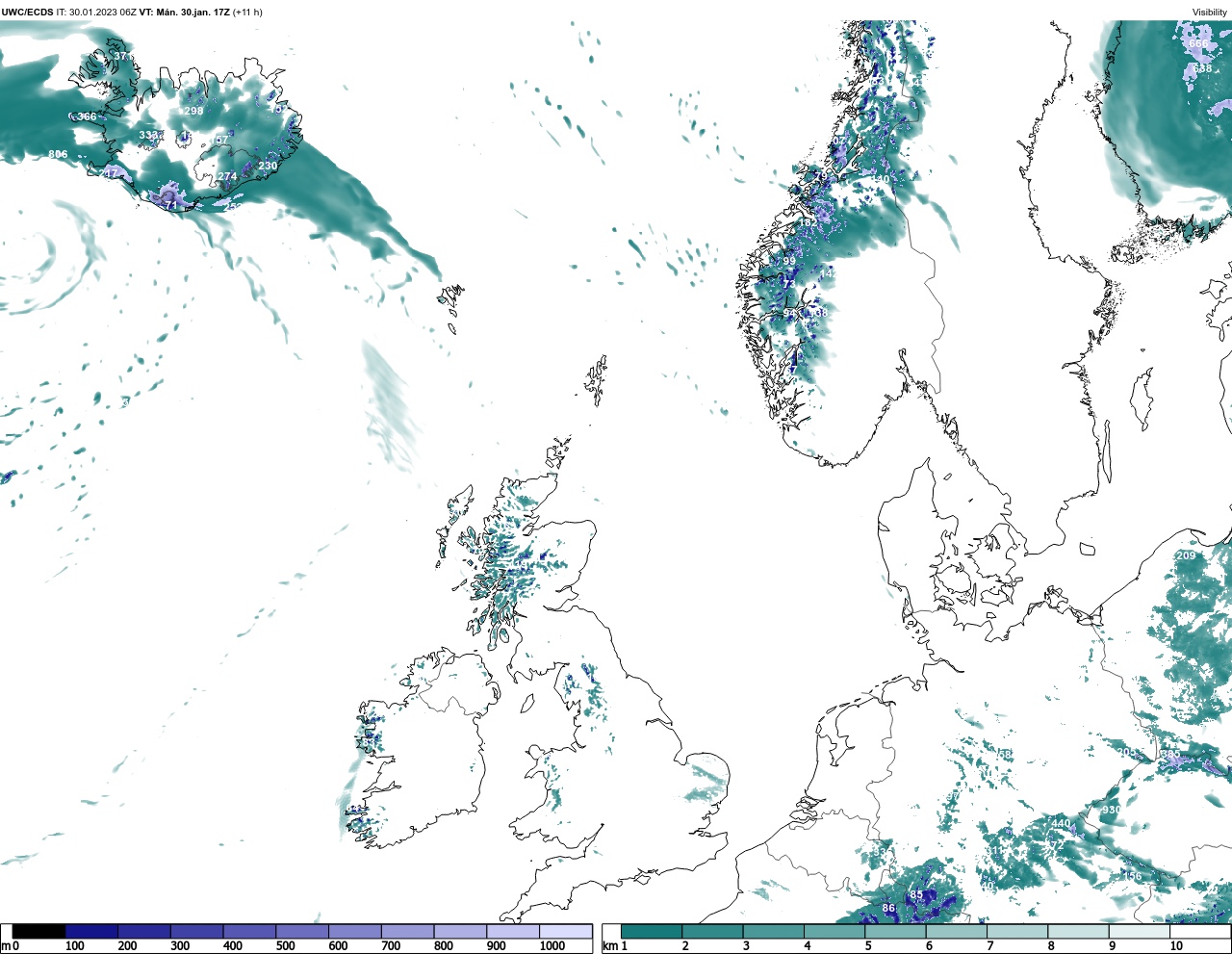Image resolution: width=1232 pixels, height=954 pixels.
Task: Click the white swatch past 10 km
Action: click(x=1199, y=932)
